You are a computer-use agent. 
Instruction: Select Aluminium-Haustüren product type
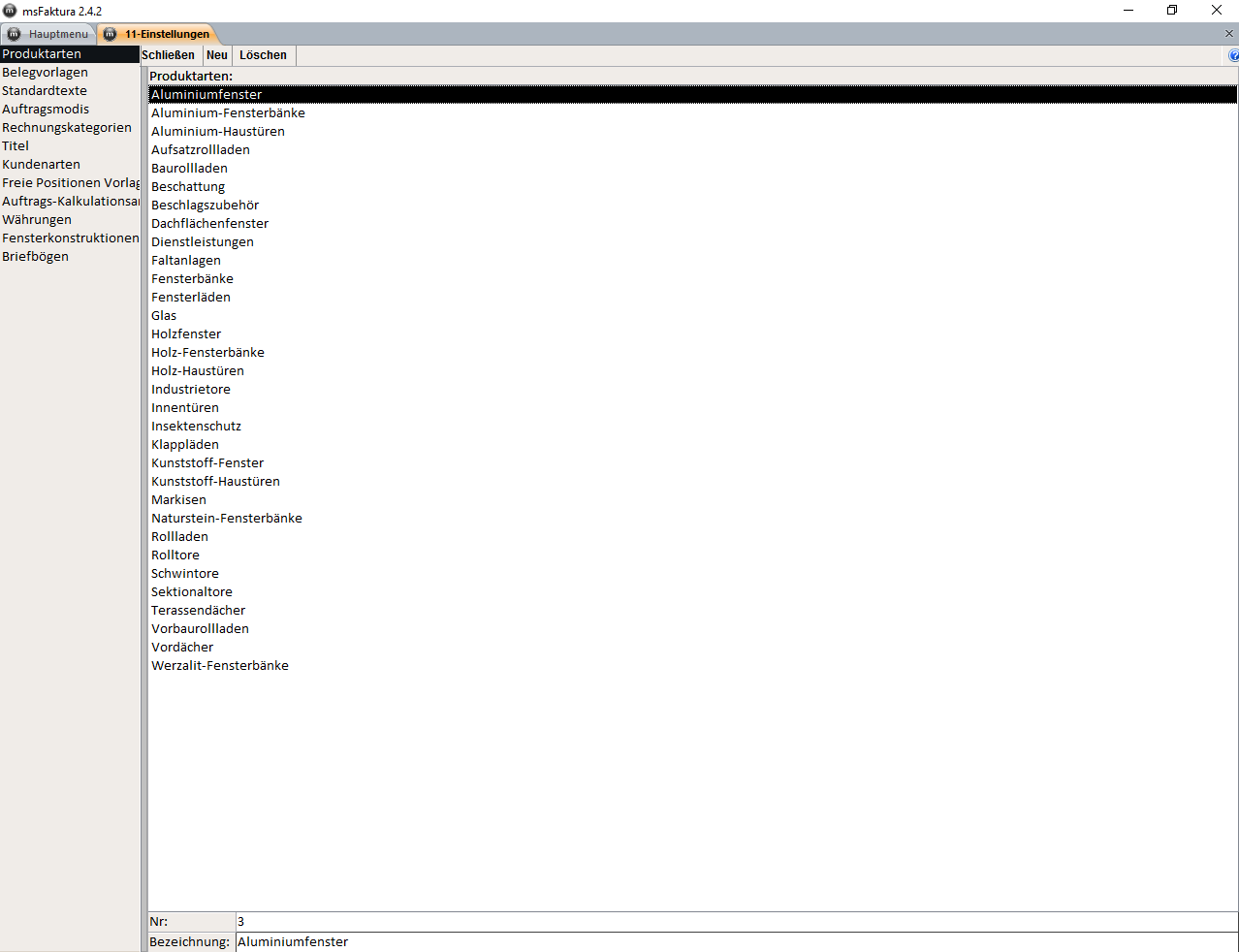click(693, 132)
